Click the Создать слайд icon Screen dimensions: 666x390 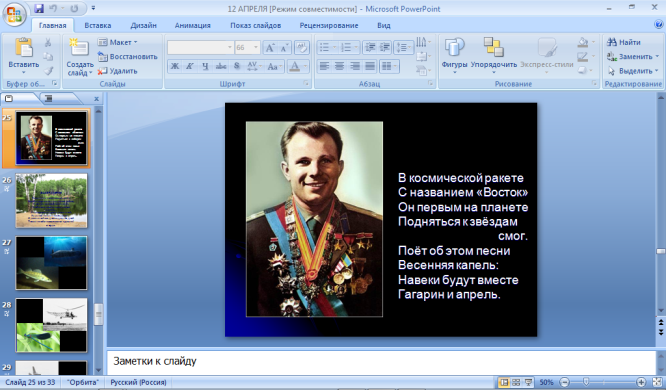(79, 47)
